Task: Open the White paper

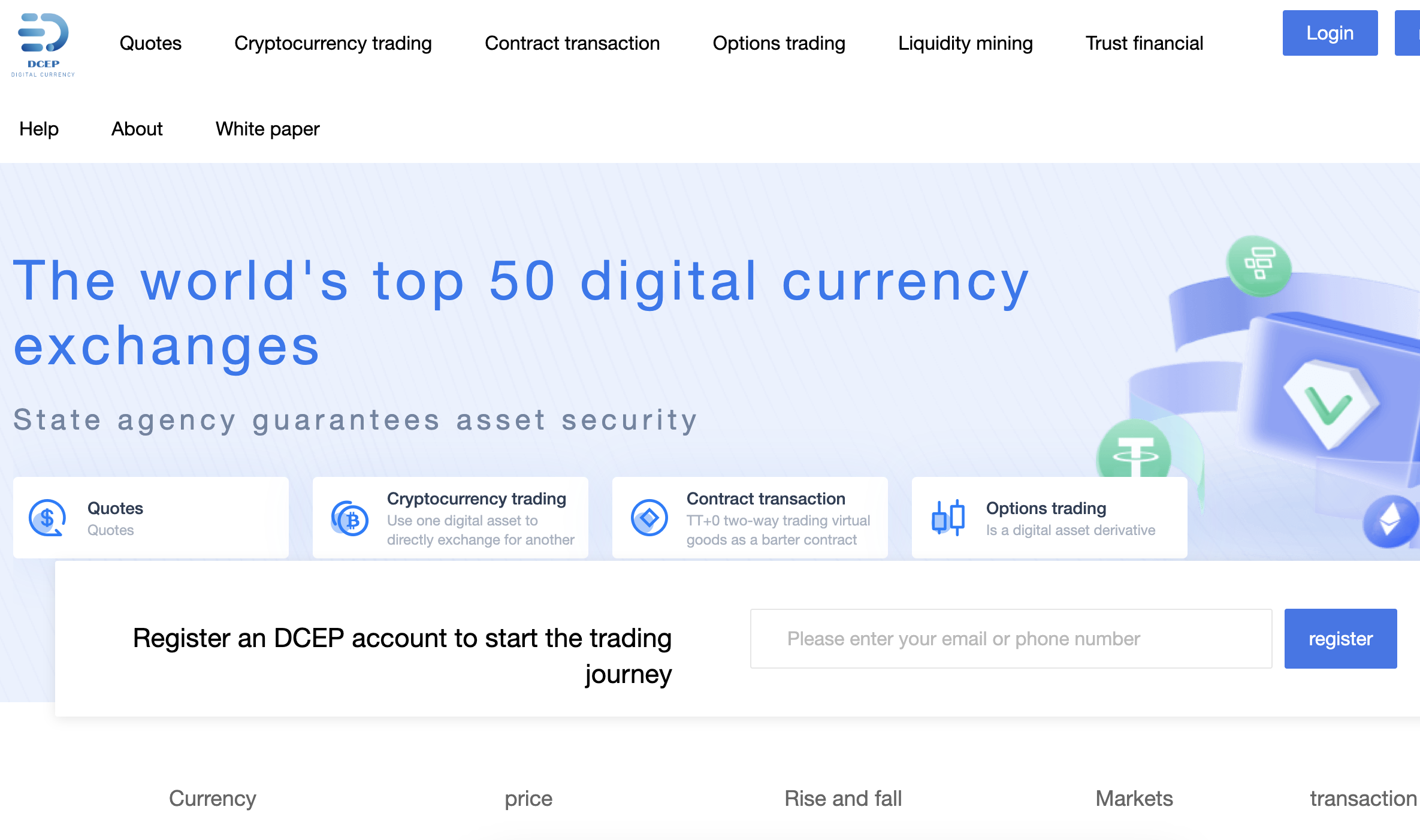Action: (267, 128)
